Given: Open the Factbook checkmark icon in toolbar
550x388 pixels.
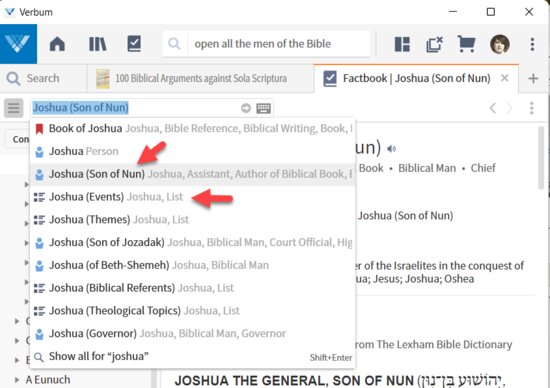Looking at the screenshot, I should [x=134, y=44].
